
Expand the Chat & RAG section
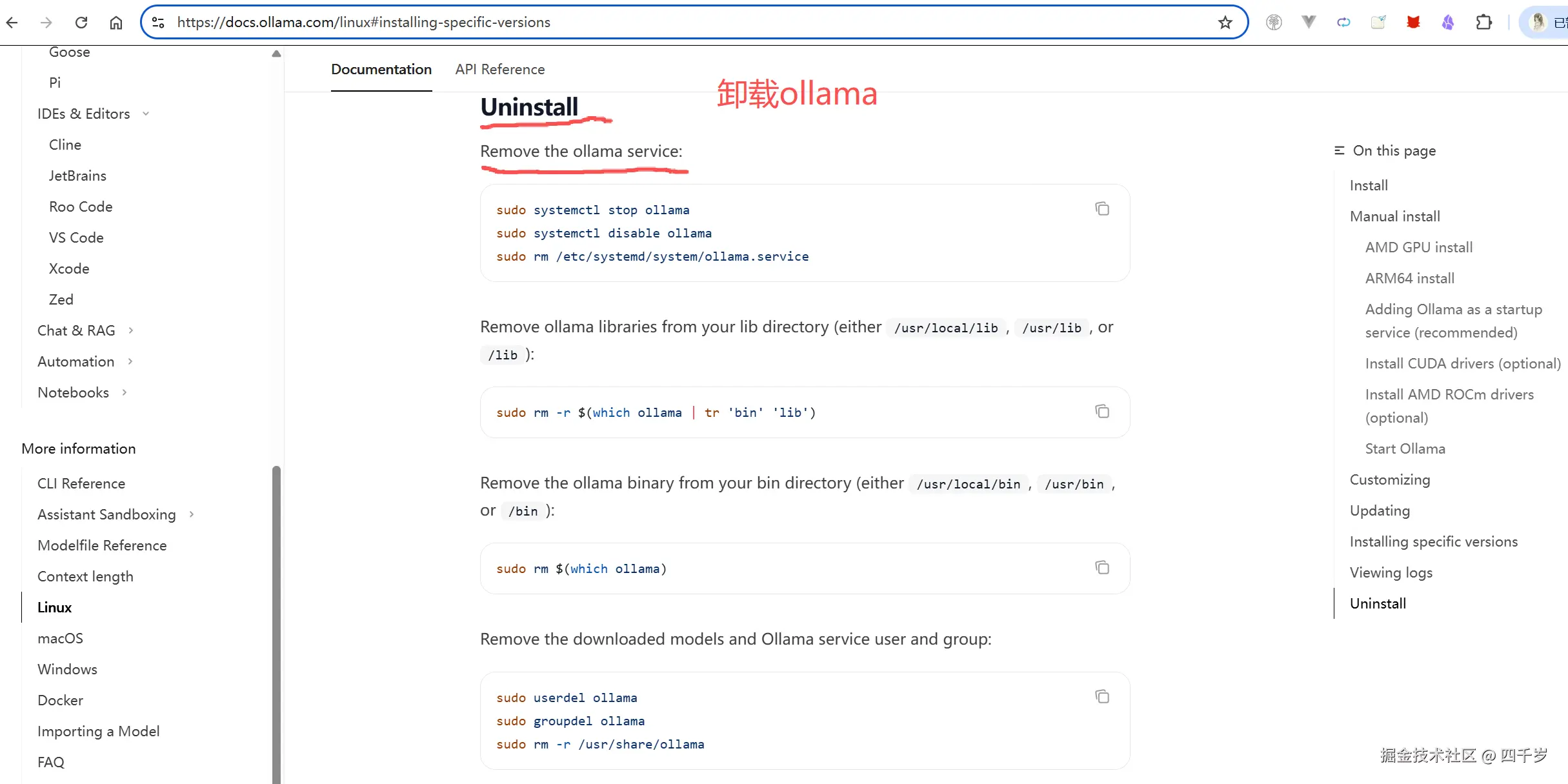tap(131, 330)
